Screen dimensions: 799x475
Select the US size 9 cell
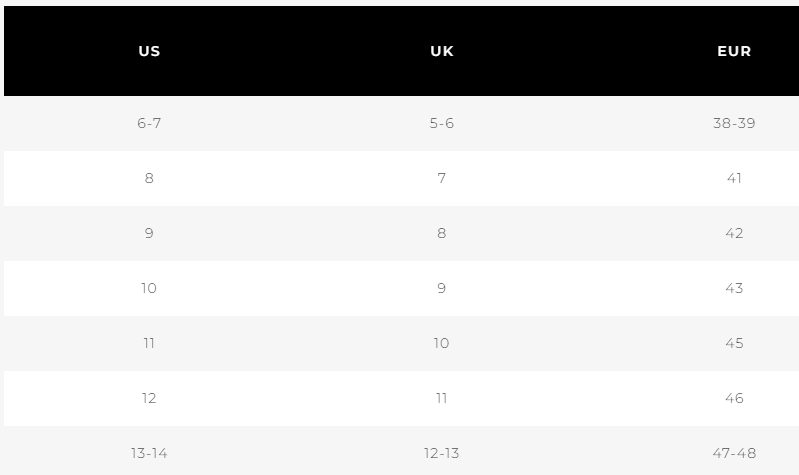149,233
